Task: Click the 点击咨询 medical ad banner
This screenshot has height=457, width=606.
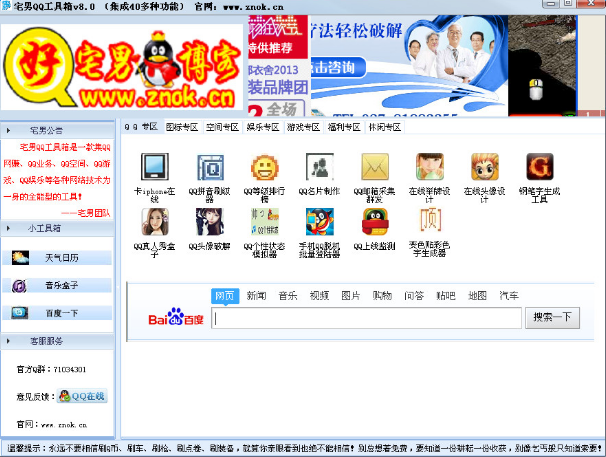Action: pos(409,66)
